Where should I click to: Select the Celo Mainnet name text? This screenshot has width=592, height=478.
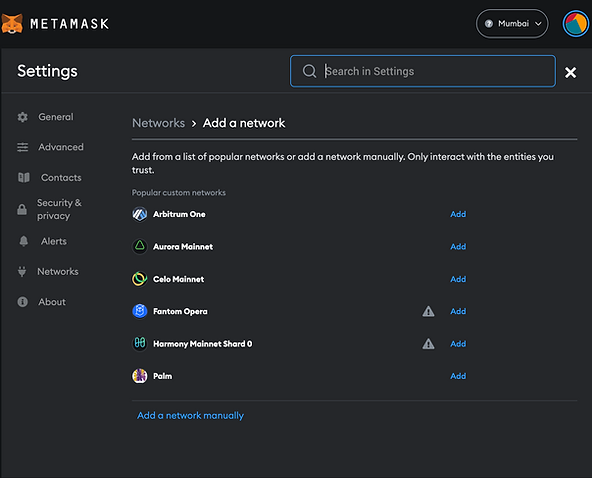tap(178, 279)
